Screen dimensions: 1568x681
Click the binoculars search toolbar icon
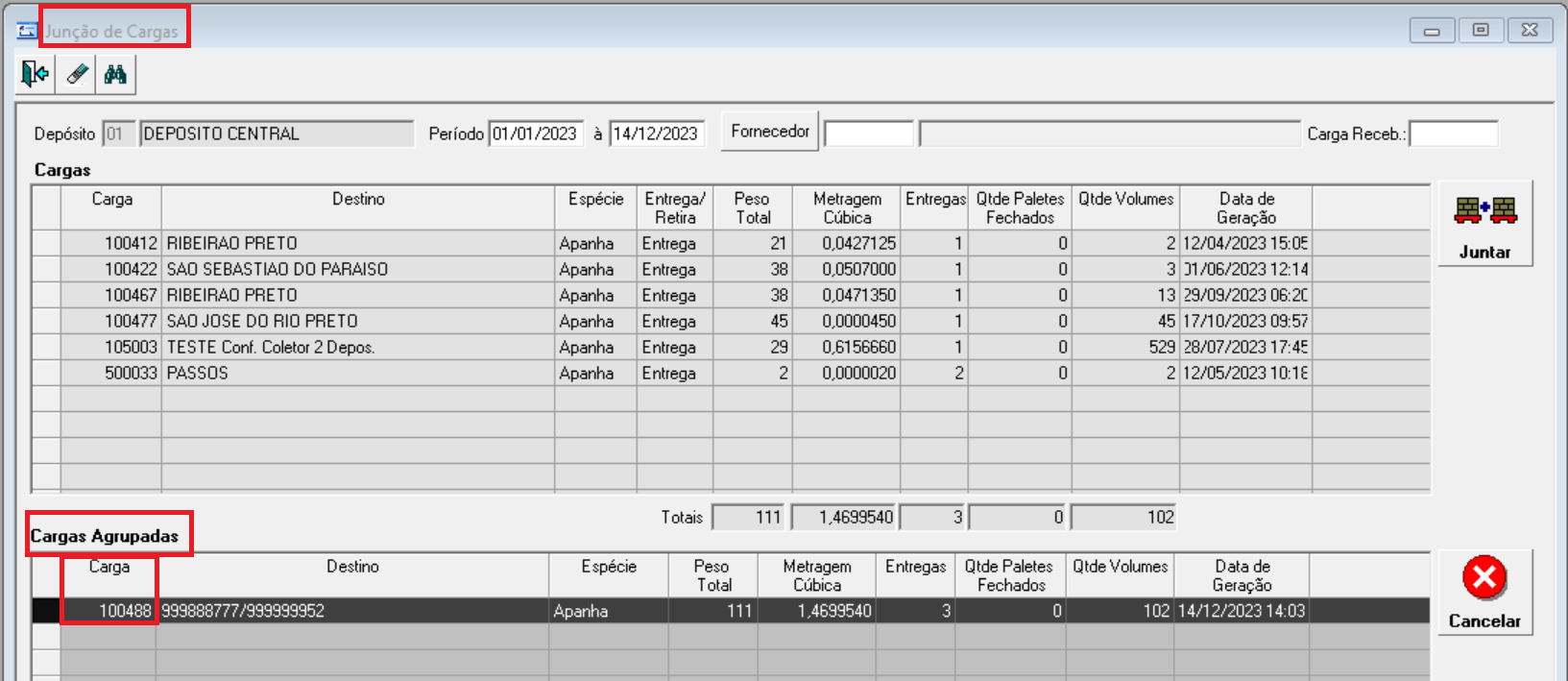(115, 74)
